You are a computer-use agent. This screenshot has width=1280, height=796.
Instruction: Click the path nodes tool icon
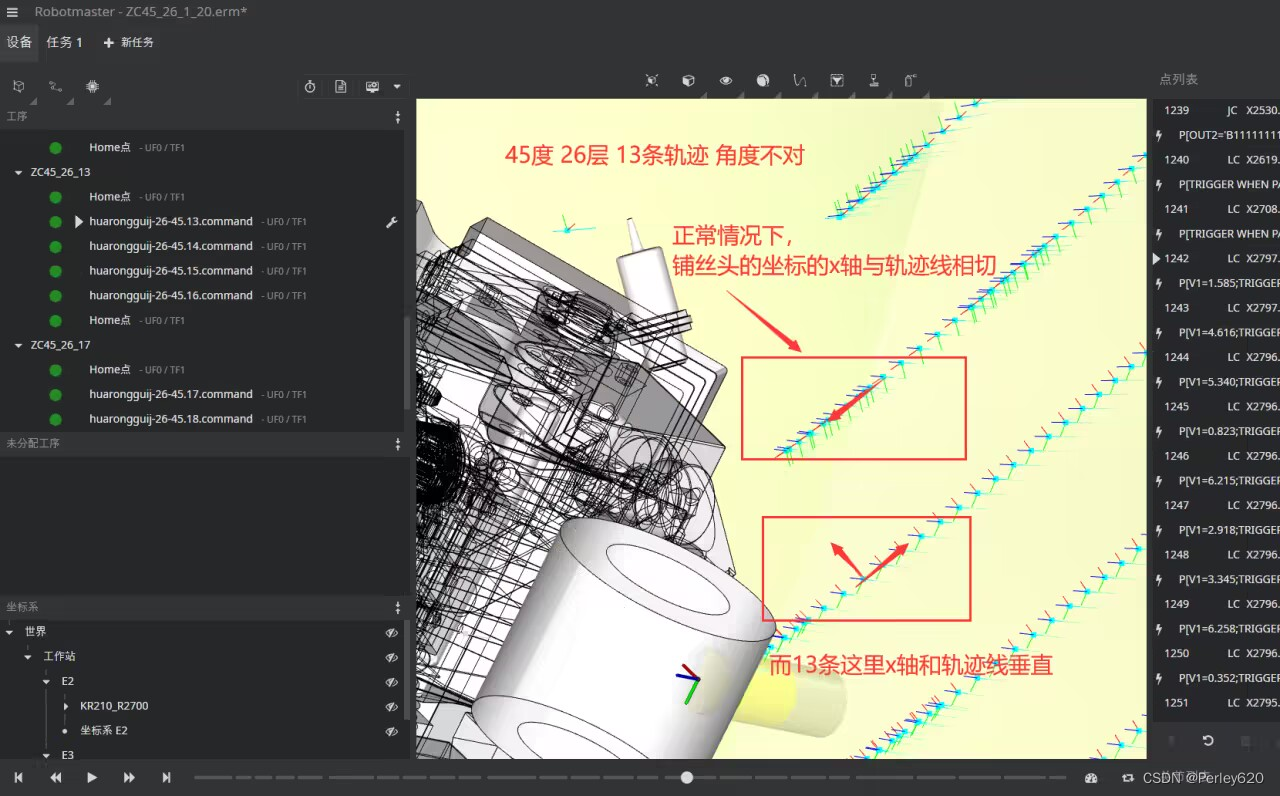coord(55,87)
